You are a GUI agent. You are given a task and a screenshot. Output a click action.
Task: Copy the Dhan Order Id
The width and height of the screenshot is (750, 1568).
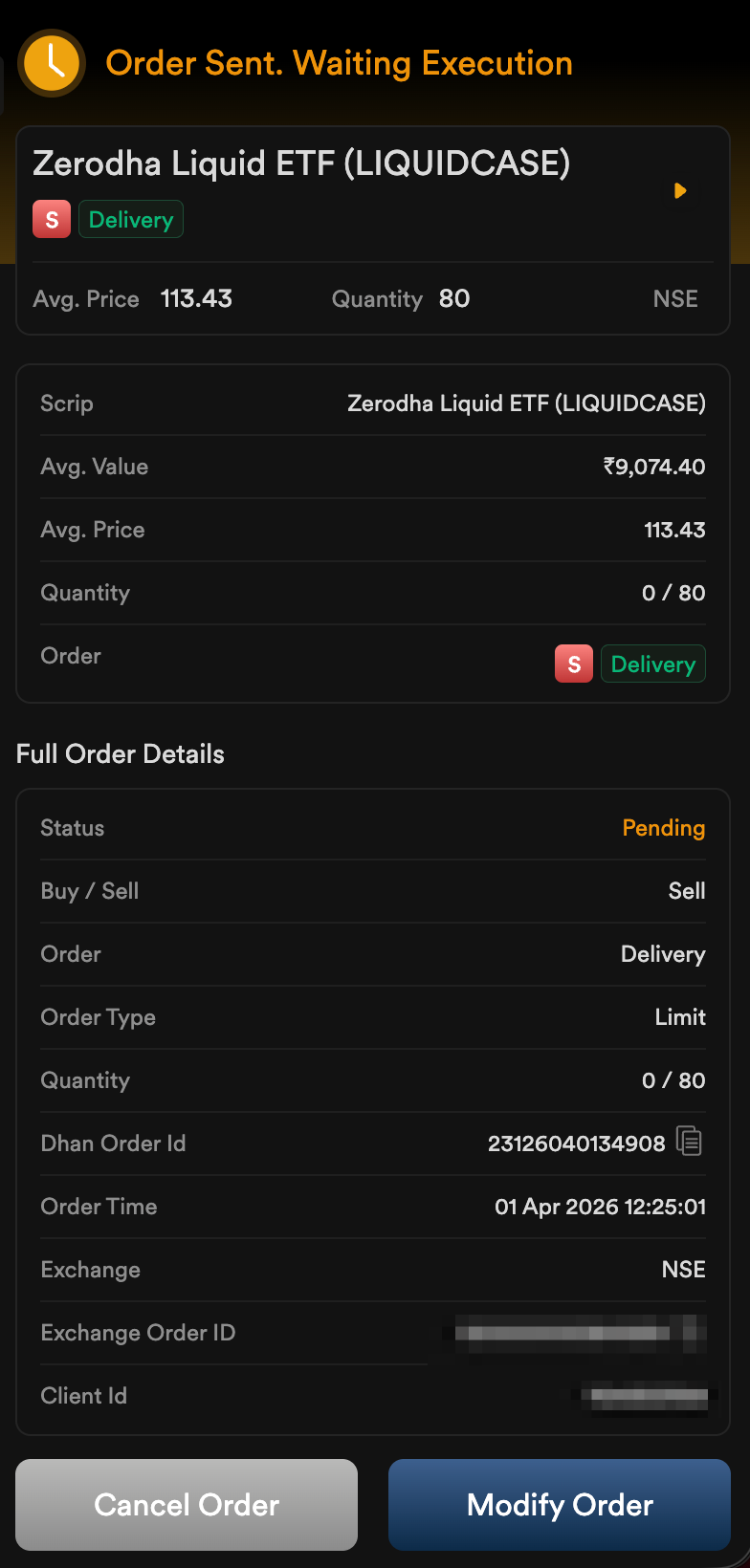point(689,1141)
